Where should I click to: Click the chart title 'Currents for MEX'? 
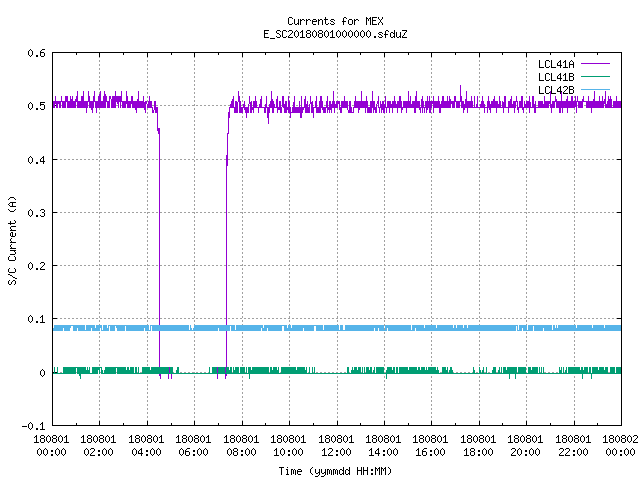(335, 21)
